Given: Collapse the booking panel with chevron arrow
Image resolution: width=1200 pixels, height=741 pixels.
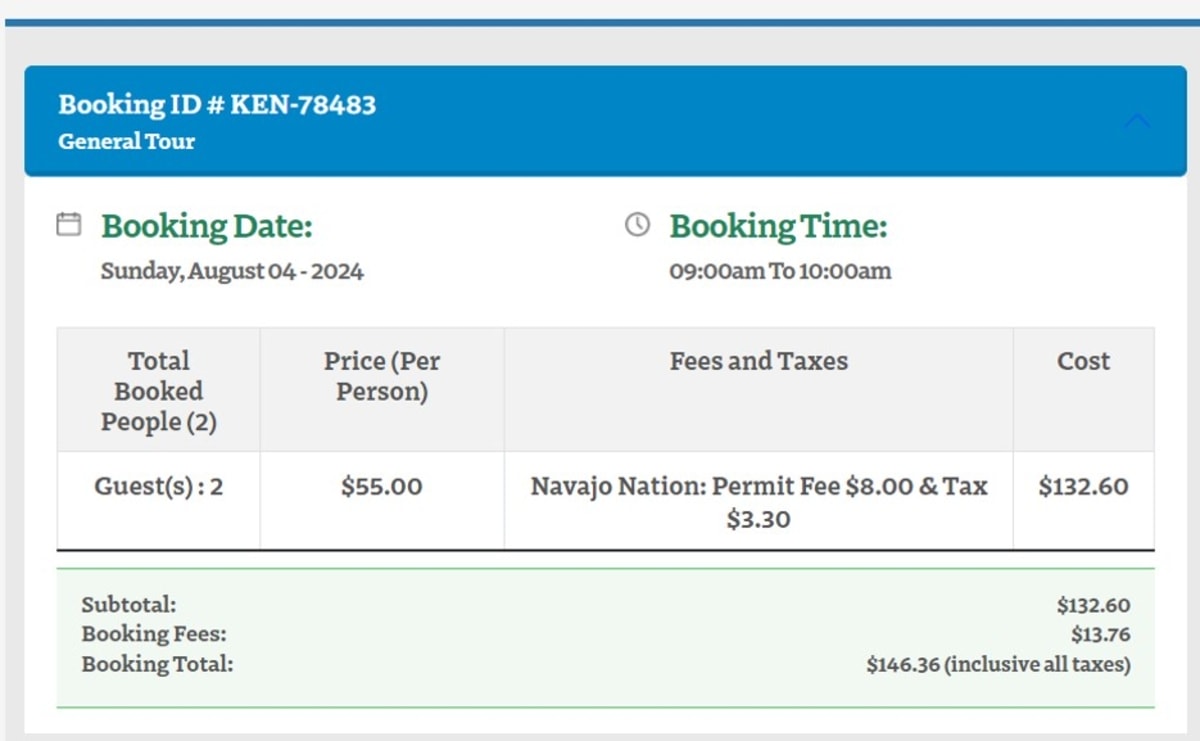Looking at the screenshot, I should (x=1137, y=121).
